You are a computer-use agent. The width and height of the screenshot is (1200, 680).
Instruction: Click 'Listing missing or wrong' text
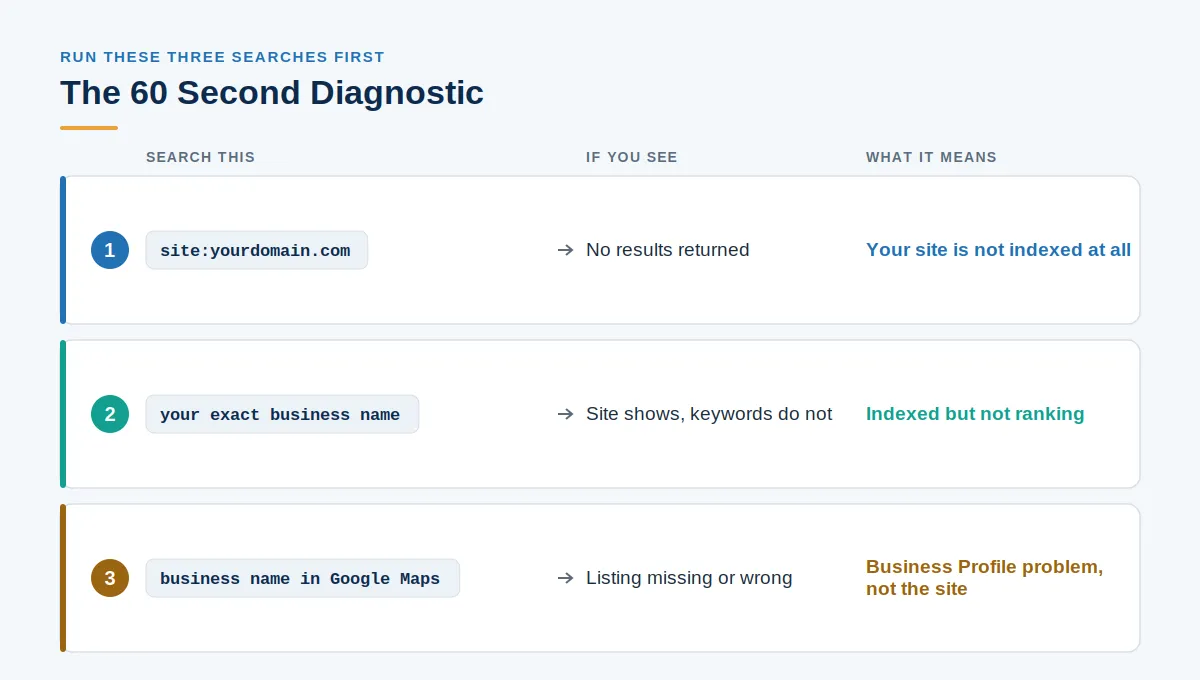tap(689, 578)
